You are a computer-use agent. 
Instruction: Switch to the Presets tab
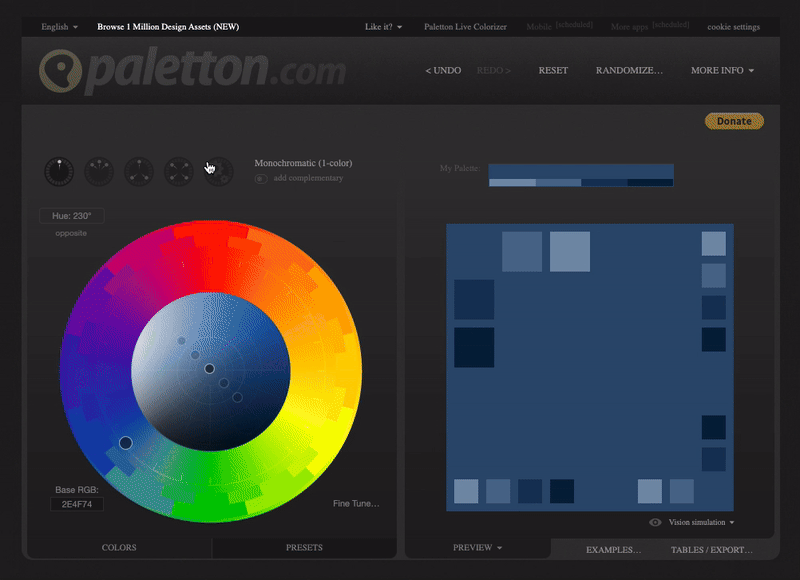pos(304,547)
